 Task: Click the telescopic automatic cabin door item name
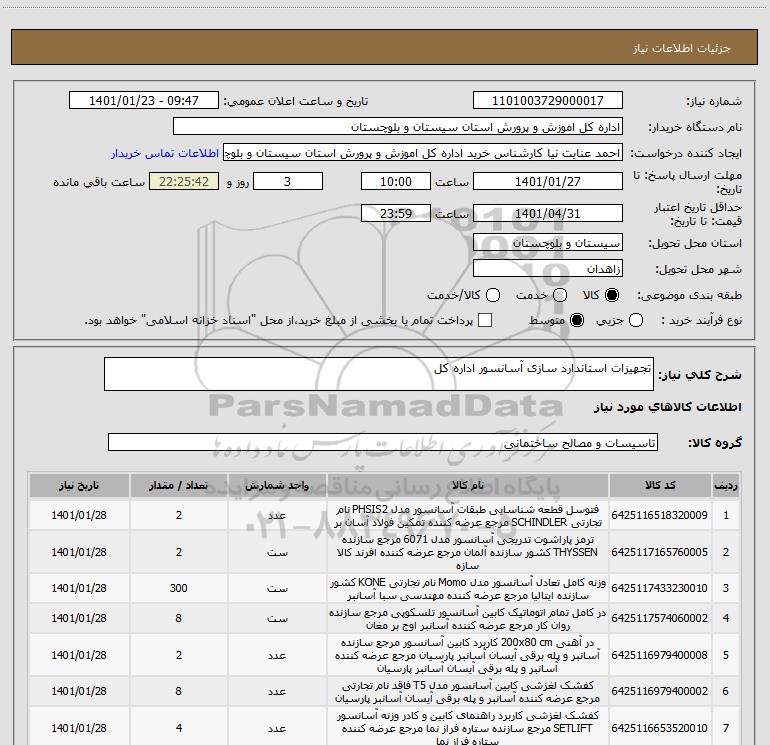tap(468, 618)
